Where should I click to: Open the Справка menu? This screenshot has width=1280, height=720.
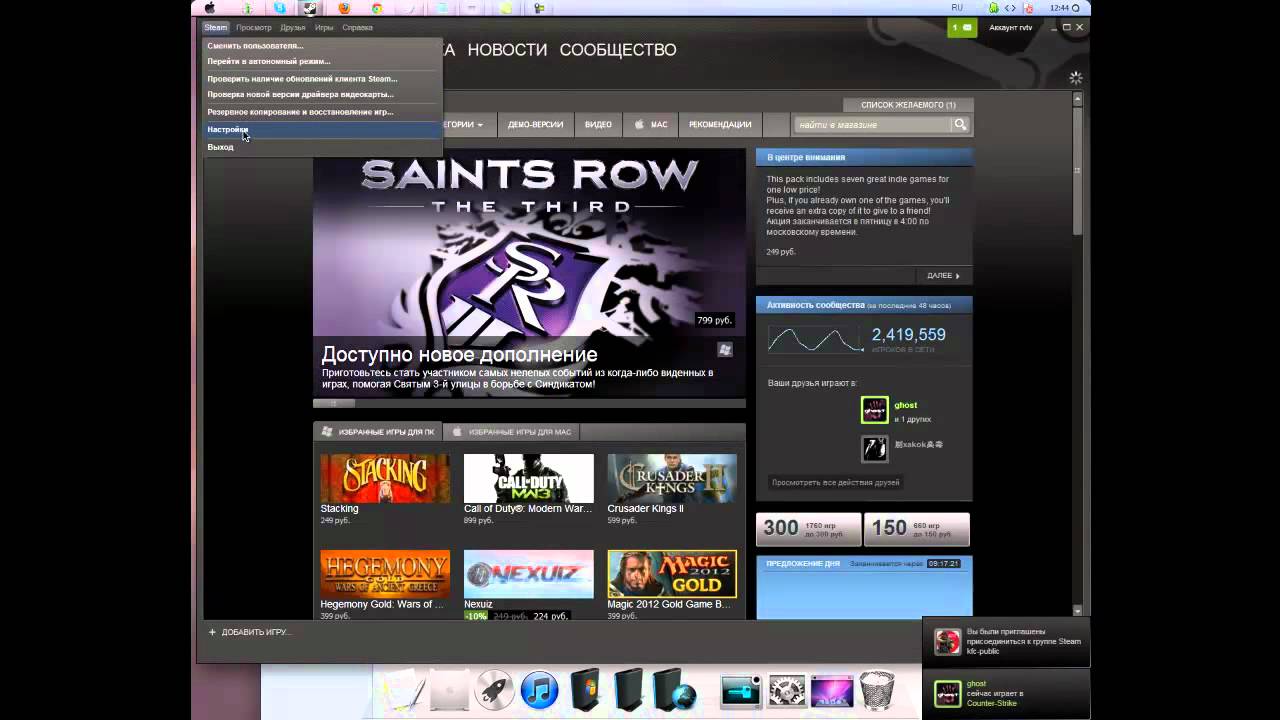357,28
